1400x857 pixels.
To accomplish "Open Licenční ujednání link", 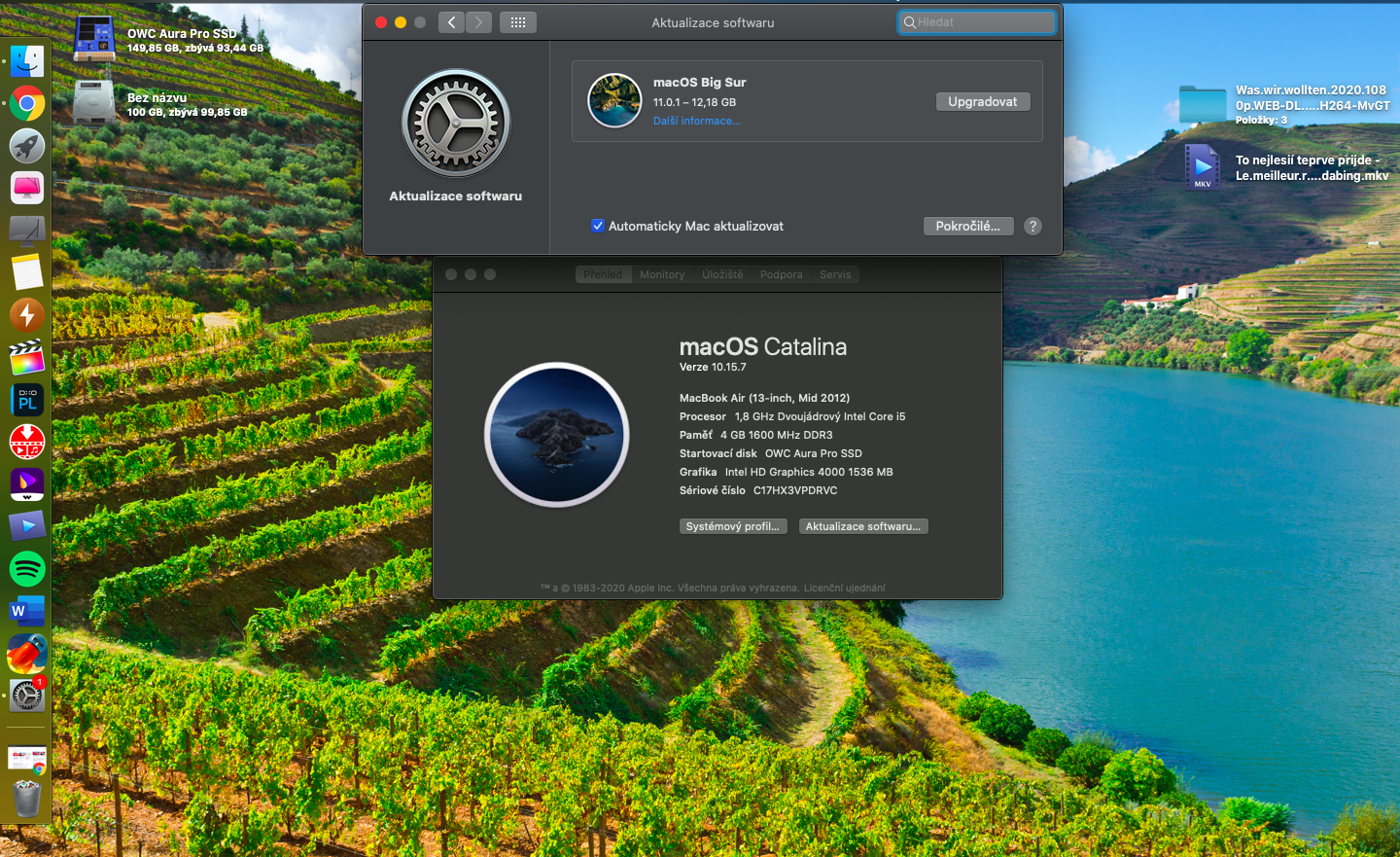I will [x=845, y=588].
